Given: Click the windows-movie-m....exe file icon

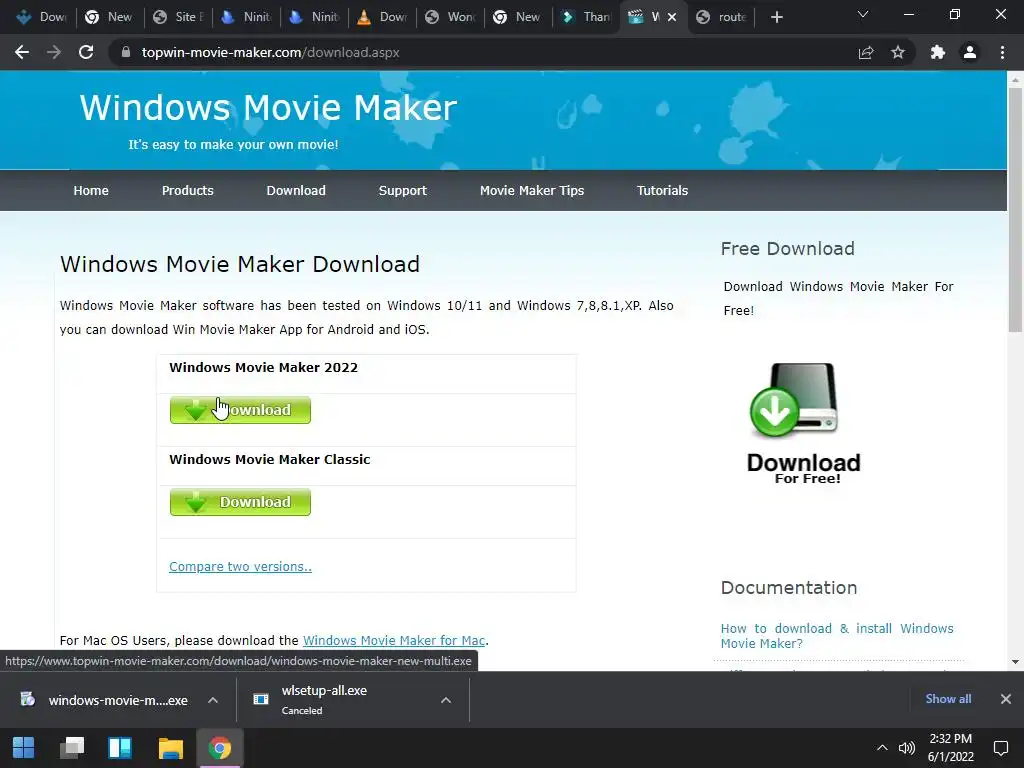Looking at the screenshot, I should [x=27, y=699].
